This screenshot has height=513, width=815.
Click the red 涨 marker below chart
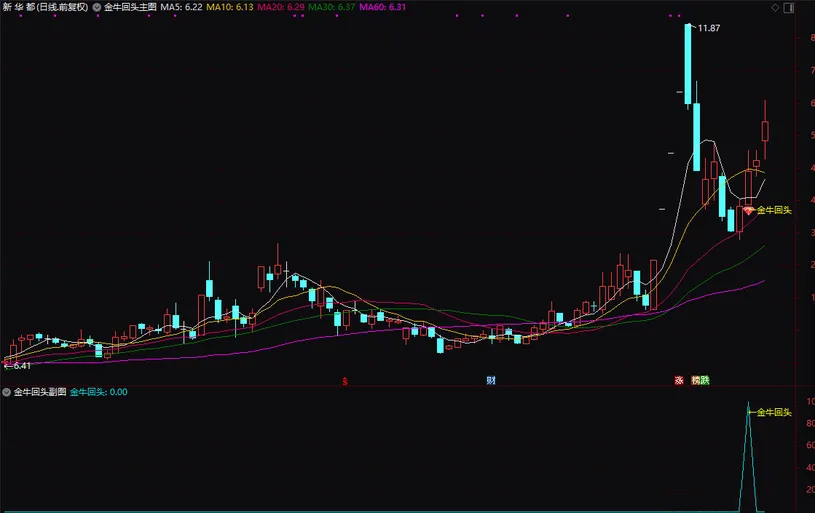(679, 381)
